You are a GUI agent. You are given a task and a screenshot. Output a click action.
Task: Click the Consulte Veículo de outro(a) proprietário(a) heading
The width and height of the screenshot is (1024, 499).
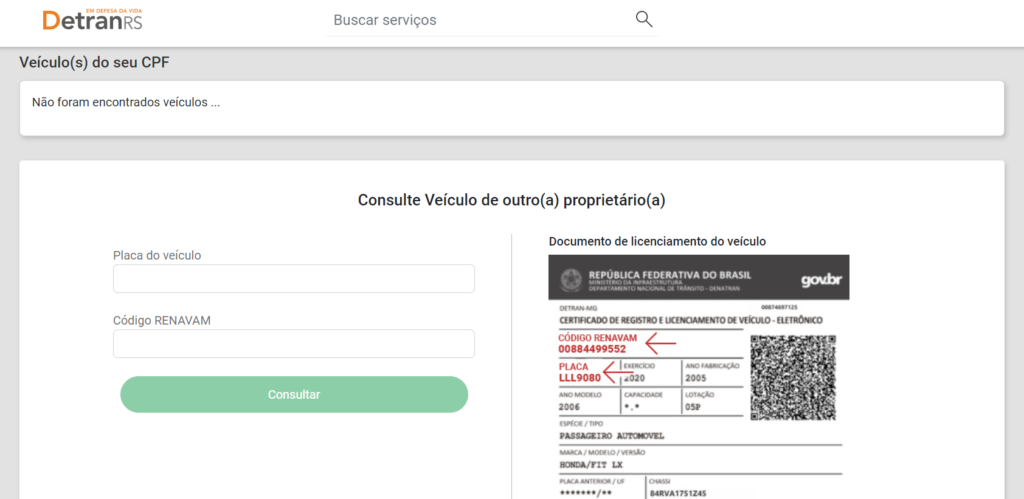[x=511, y=200]
